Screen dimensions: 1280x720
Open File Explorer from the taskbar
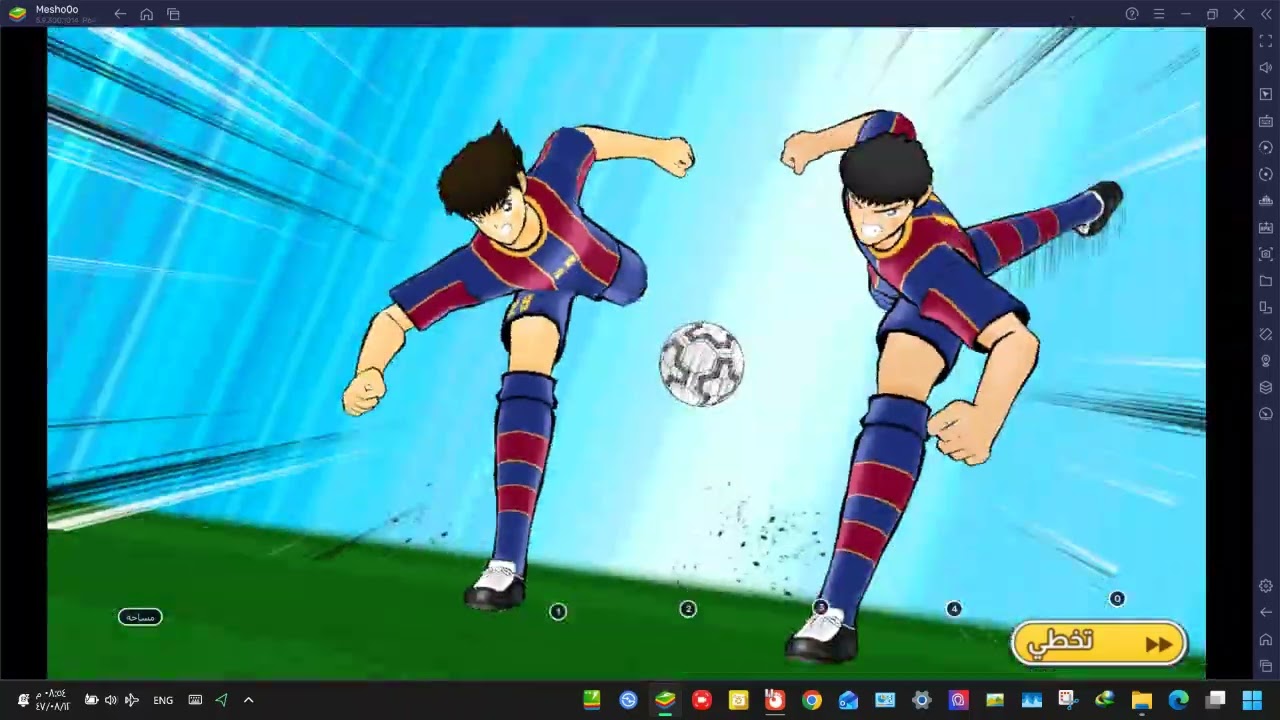(x=1142, y=700)
